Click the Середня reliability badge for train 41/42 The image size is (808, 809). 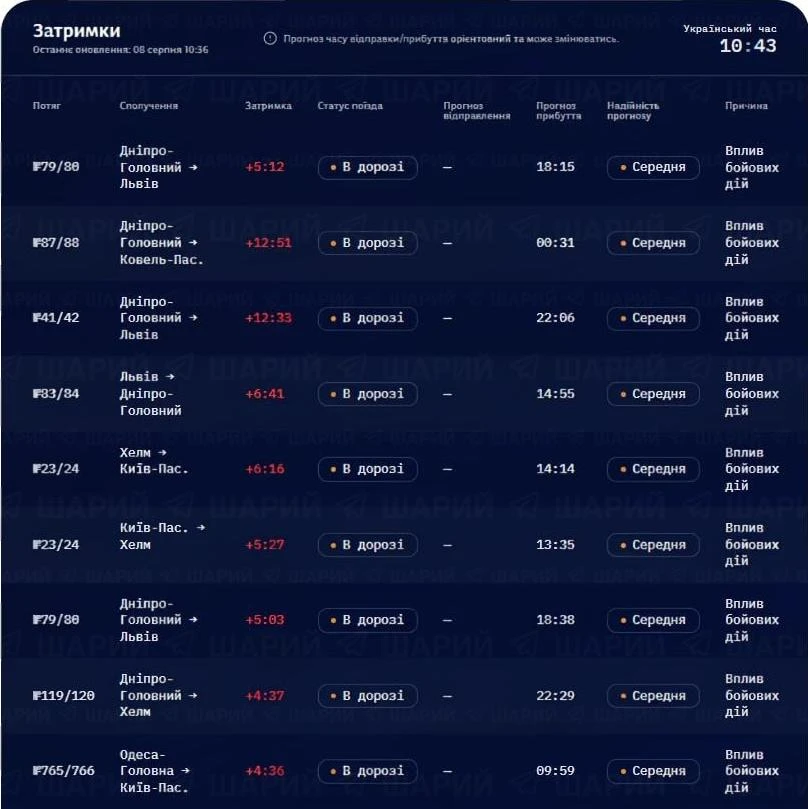(x=653, y=318)
